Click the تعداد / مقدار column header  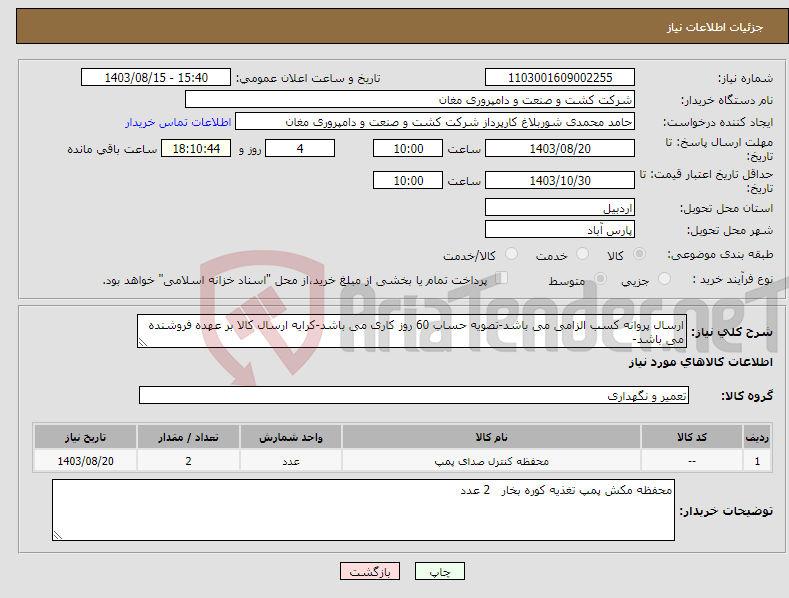(188, 436)
